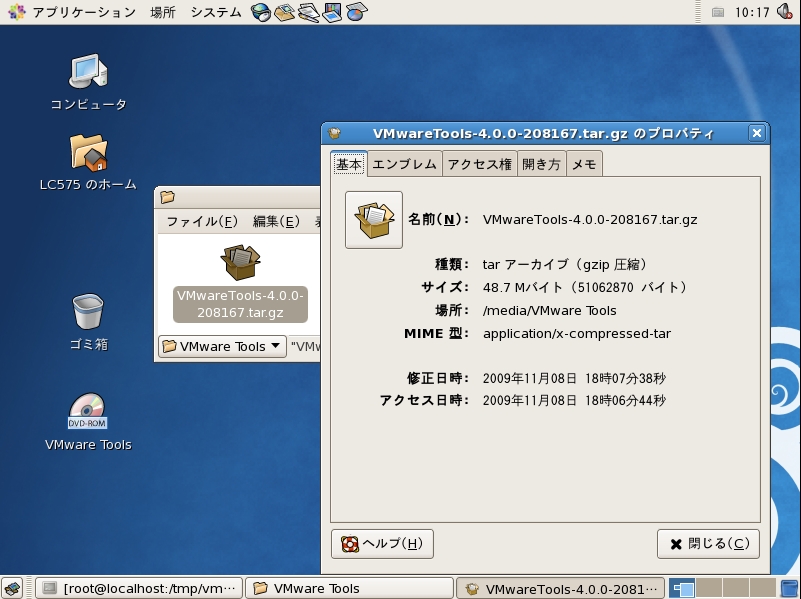Image resolution: width=801 pixels, height=599 pixels.
Task: Select the first workspace in switcher
Action: 682,588
